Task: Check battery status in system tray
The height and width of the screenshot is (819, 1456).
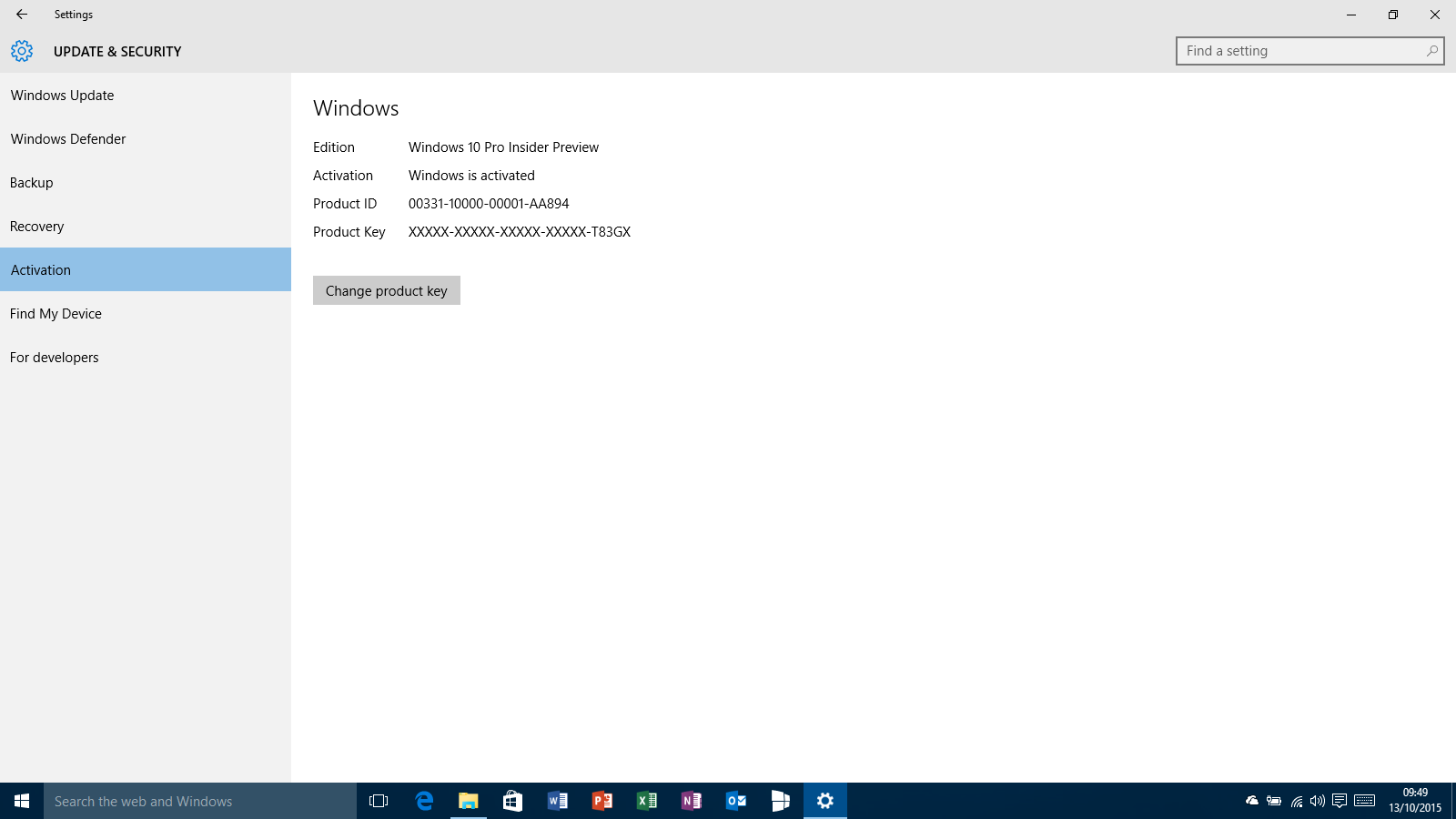Action: pyautogui.click(x=1274, y=801)
